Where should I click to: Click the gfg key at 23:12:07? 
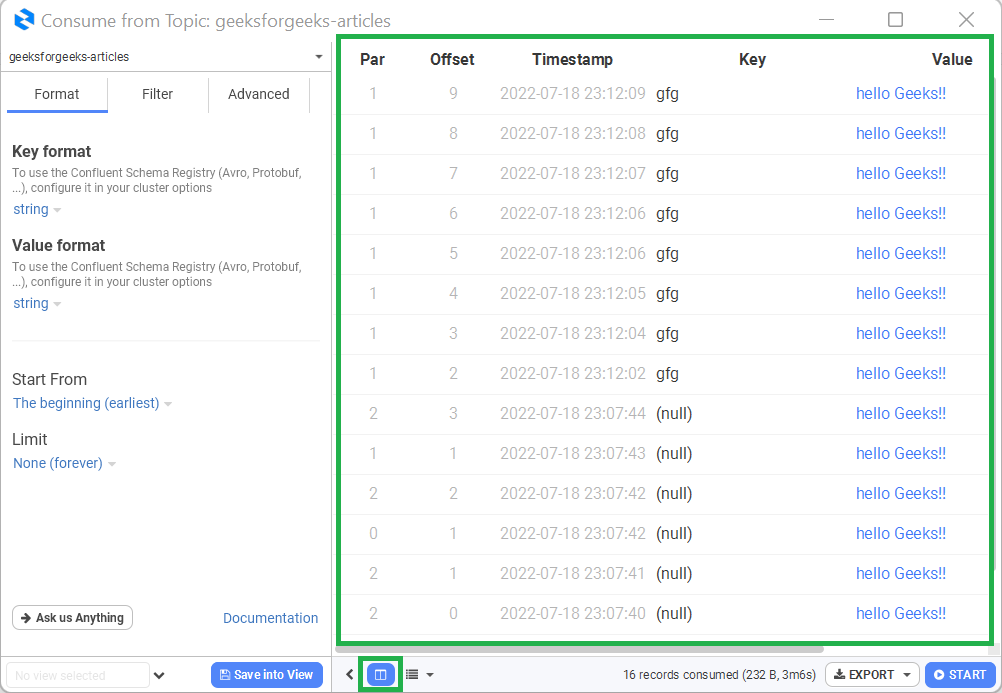(667, 175)
